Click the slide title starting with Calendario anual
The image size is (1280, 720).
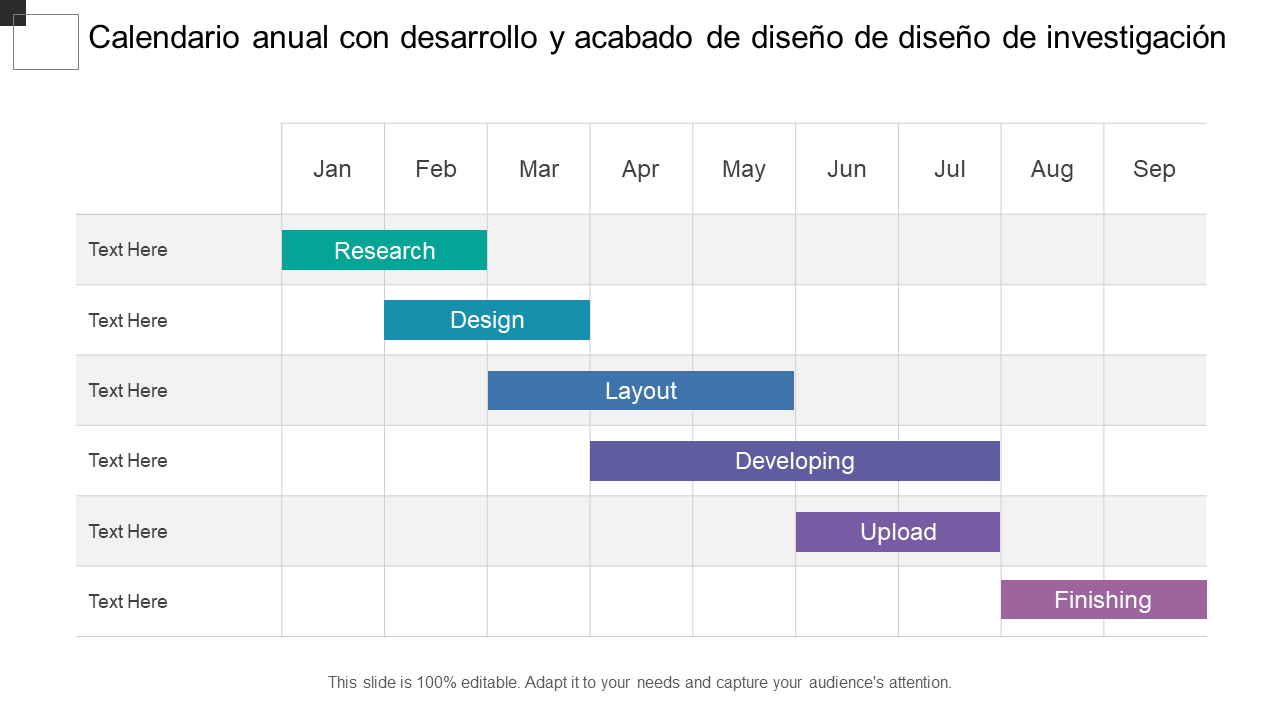(657, 38)
